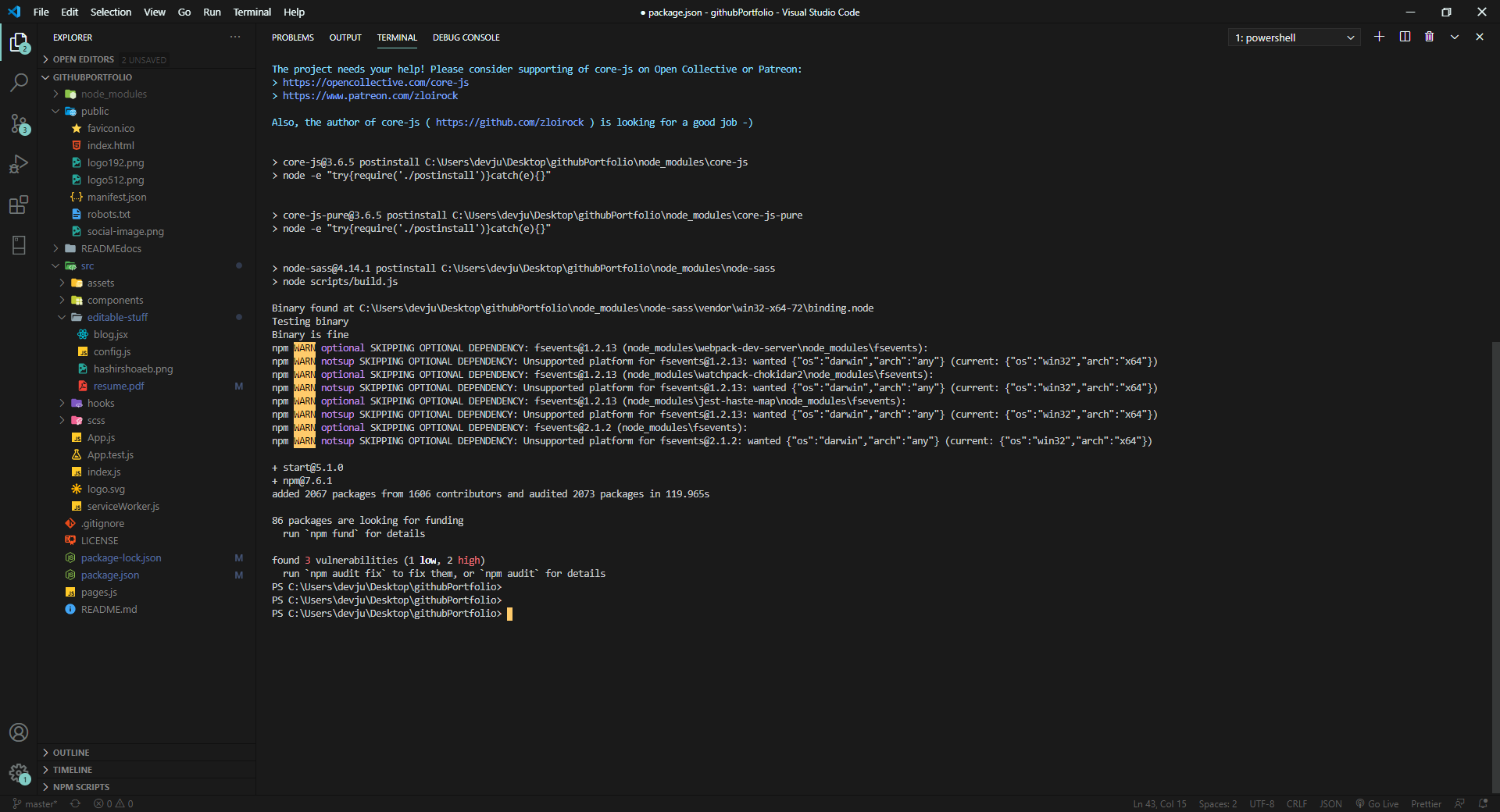Maximize panel size with chevron icon
This screenshot has height=812, width=1500.
[x=1455, y=37]
